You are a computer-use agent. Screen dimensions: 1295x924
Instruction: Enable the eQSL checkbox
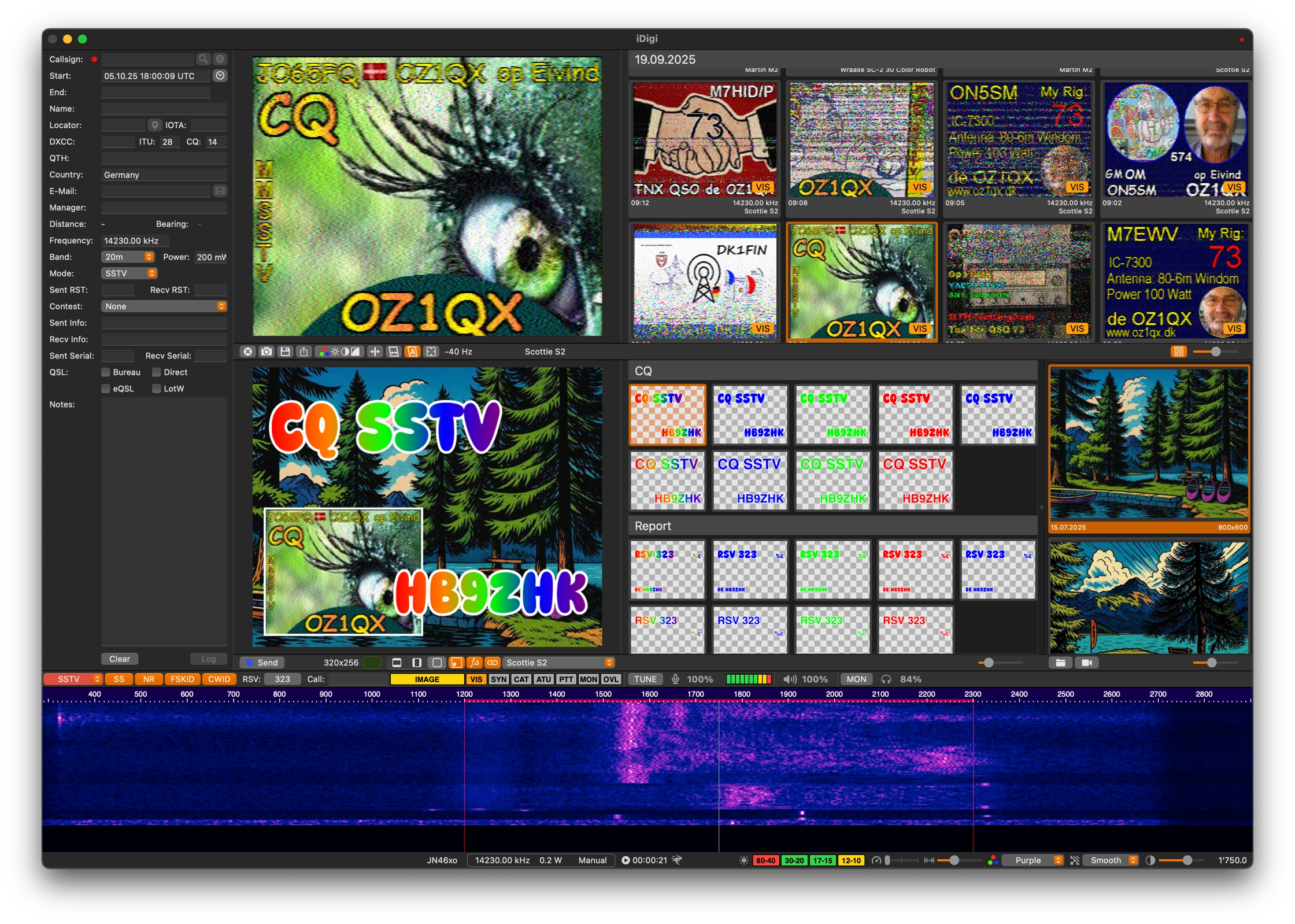click(x=106, y=389)
